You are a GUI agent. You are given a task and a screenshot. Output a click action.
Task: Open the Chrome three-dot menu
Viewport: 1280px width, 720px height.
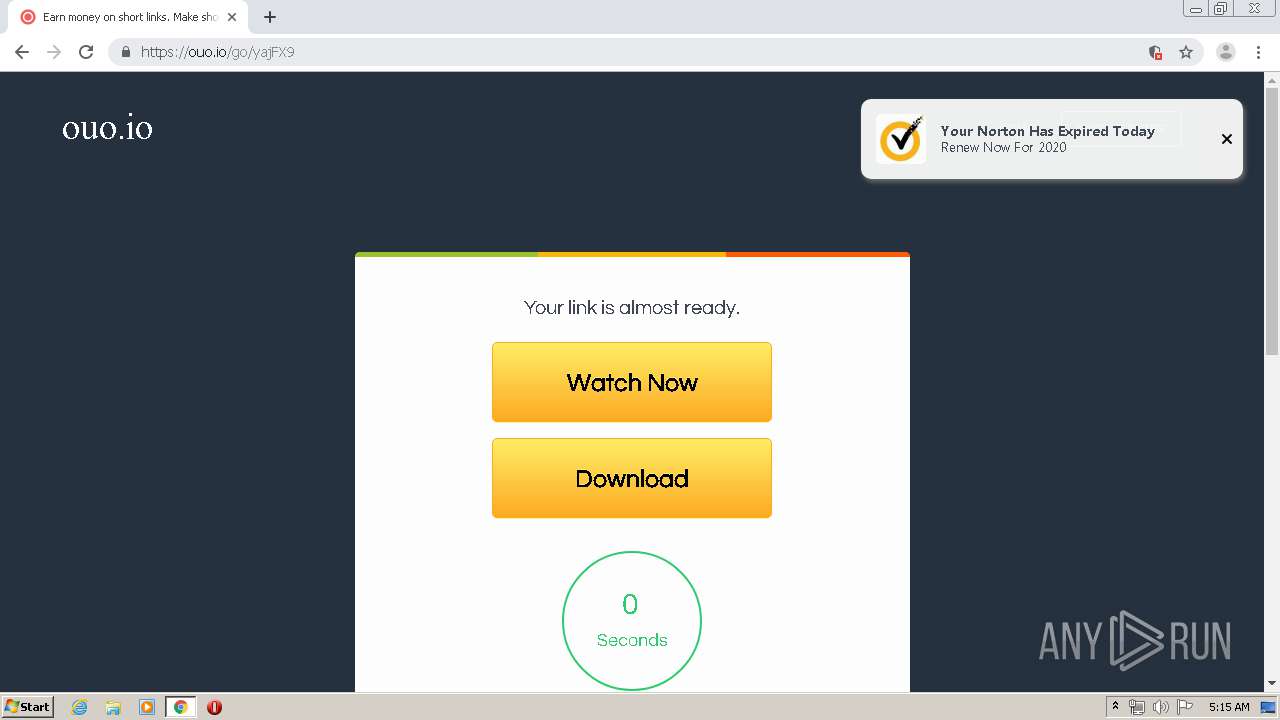[x=1258, y=52]
